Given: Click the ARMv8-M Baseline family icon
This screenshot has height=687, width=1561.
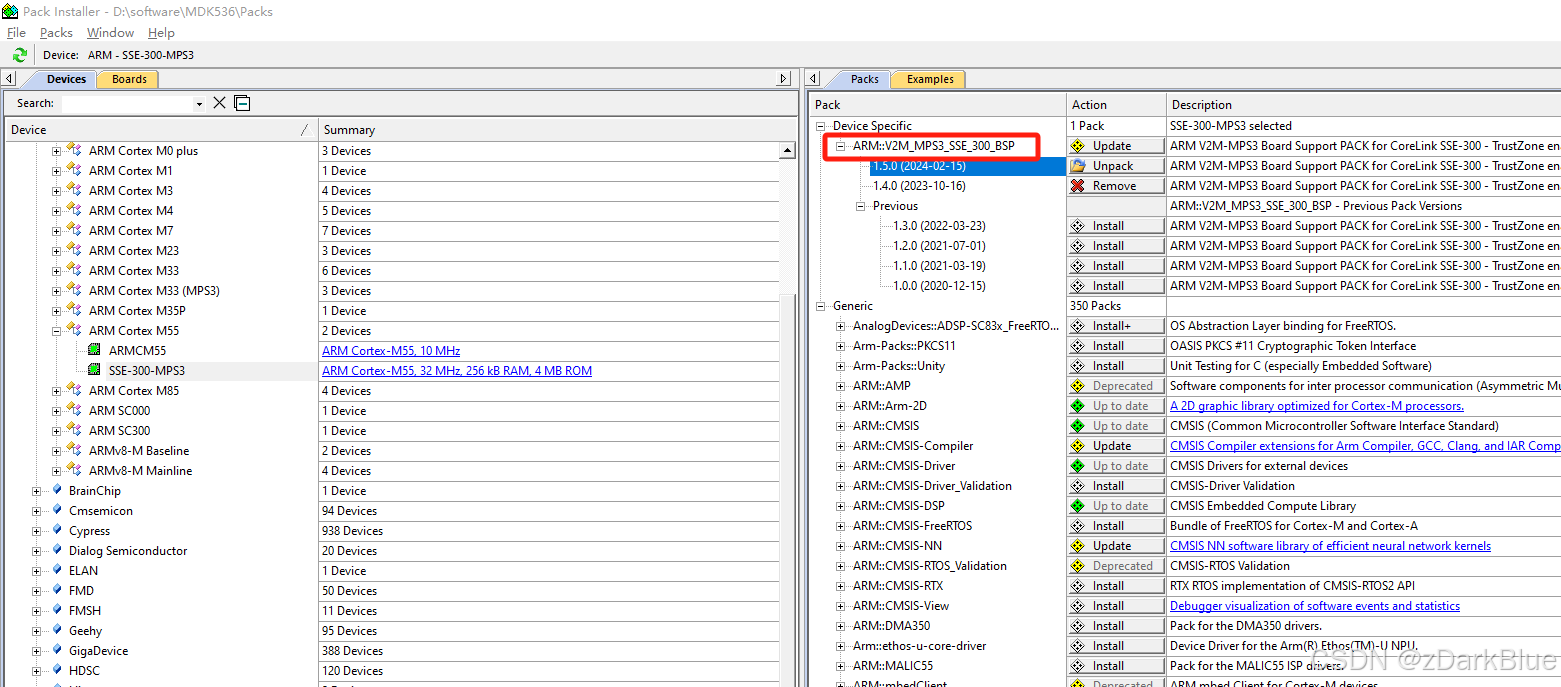Looking at the screenshot, I should click(x=74, y=450).
